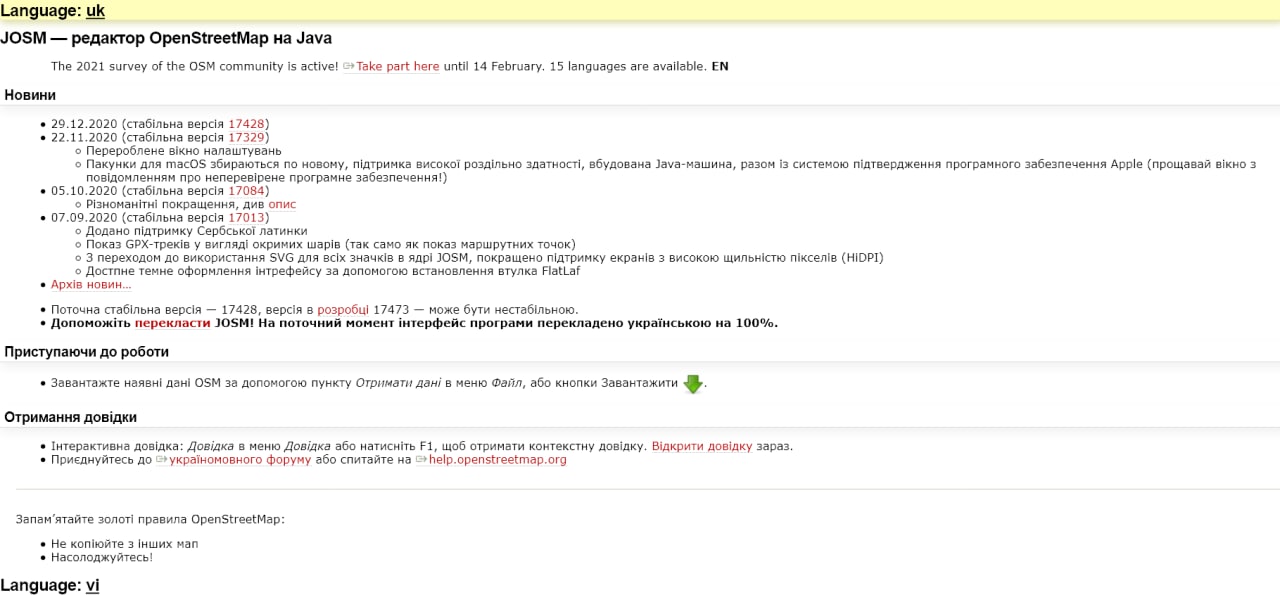Open stable version 17329 link
The height and width of the screenshot is (595, 1280).
click(246, 137)
